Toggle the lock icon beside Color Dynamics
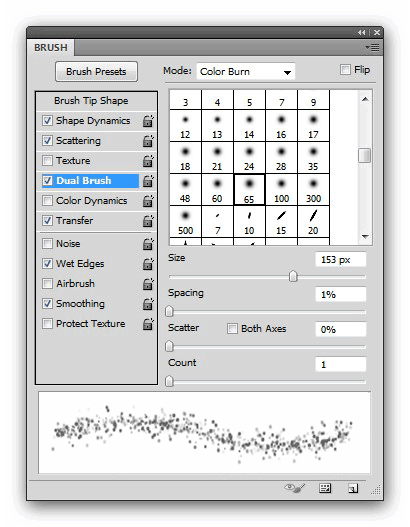Image resolution: width=410 pixels, height=527 pixels. click(148, 201)
